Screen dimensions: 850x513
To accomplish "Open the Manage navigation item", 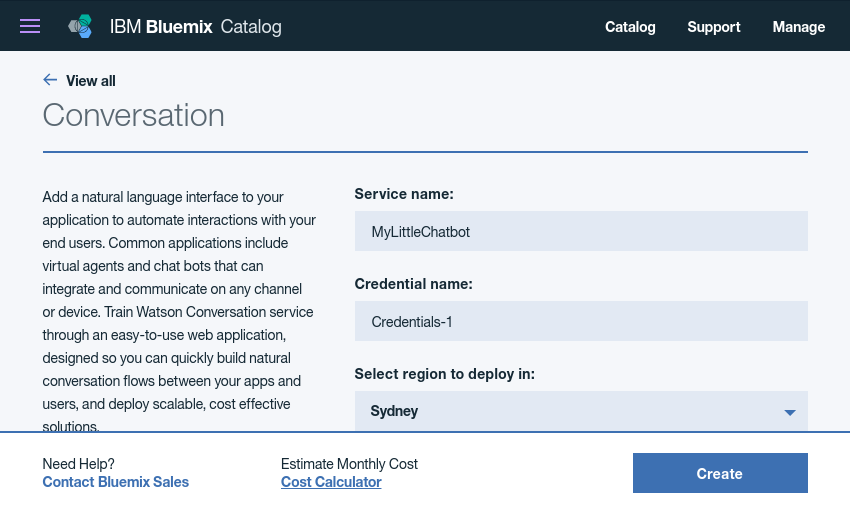I will (x=799, y=27).
